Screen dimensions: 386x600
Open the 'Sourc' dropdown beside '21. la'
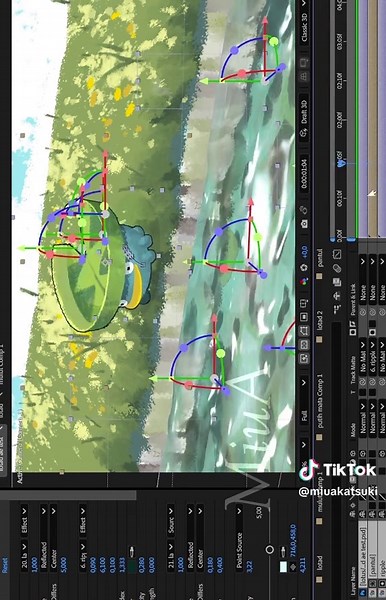click(x=171, y=520)
